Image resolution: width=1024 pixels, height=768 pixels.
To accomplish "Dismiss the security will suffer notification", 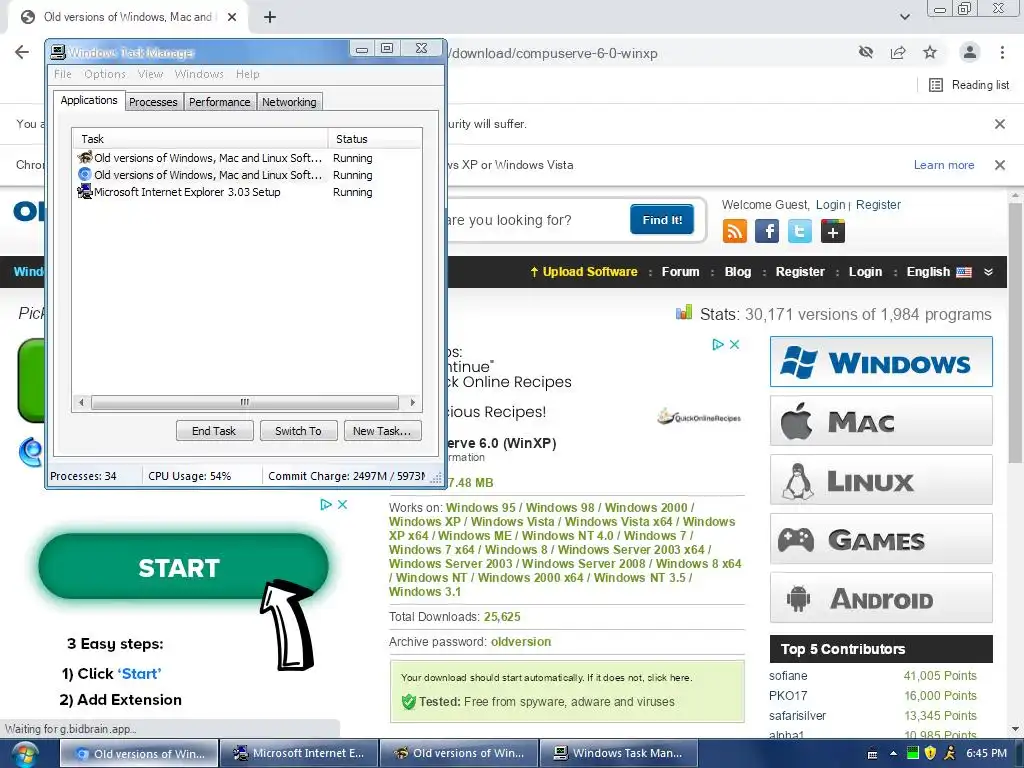I will 1000,124.
